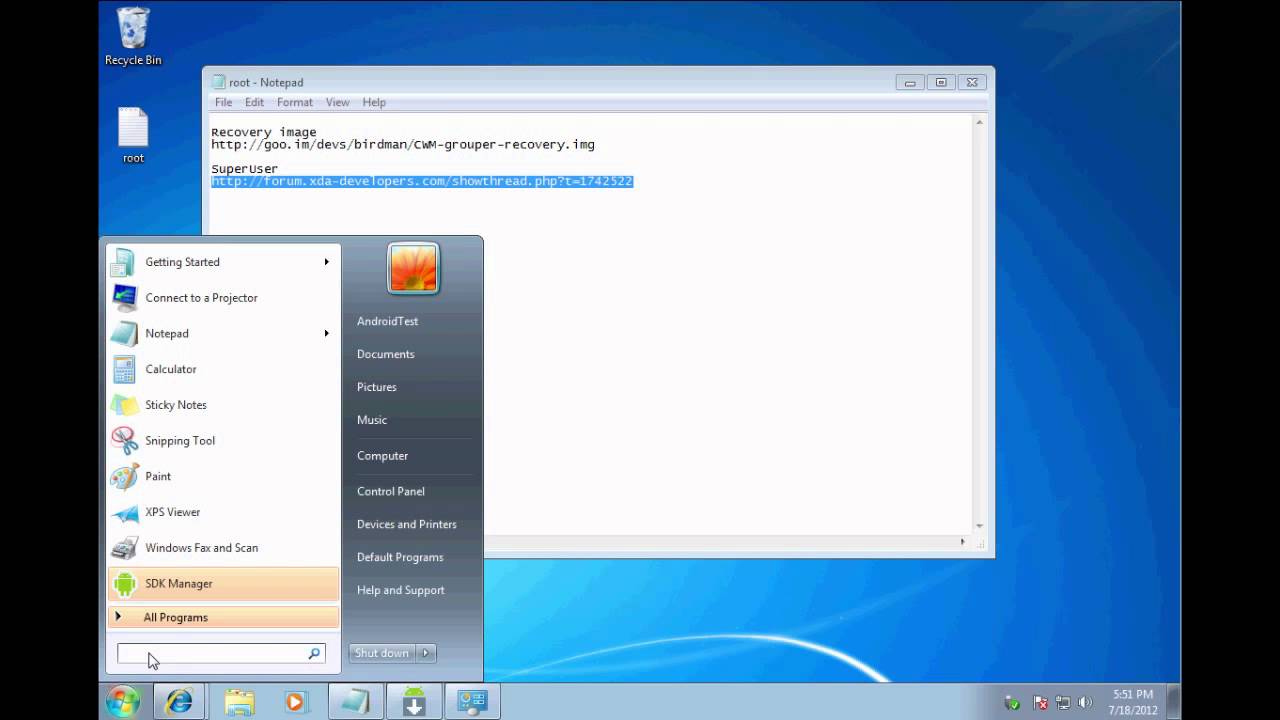Open the Control Panel taskbar icon

[x=471, y=701]
